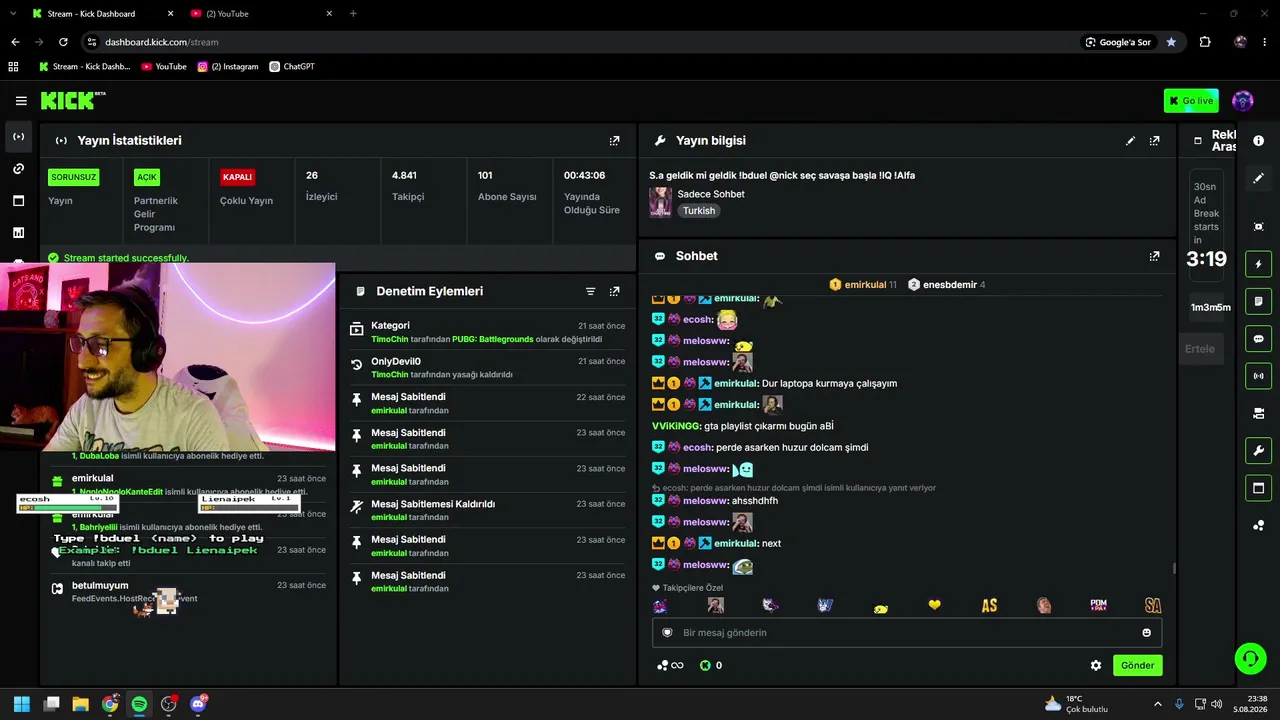Open the bar chart analytics sidebar icon
The width and height of the screenshot is (1280, 720).
pos(19,233)
